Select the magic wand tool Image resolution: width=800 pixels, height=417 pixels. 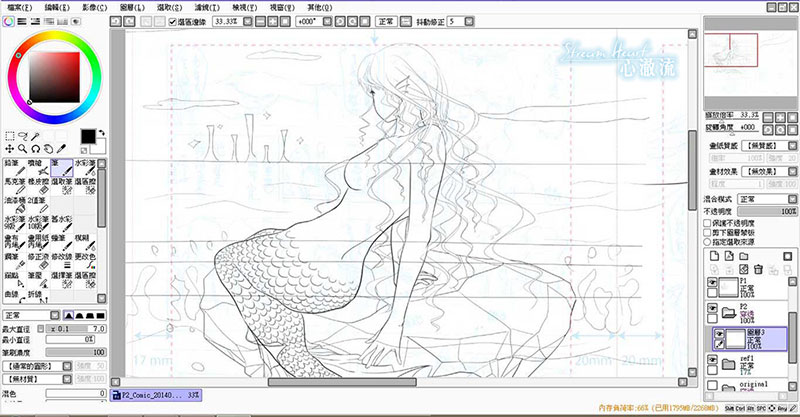click(x=35, y=136)
